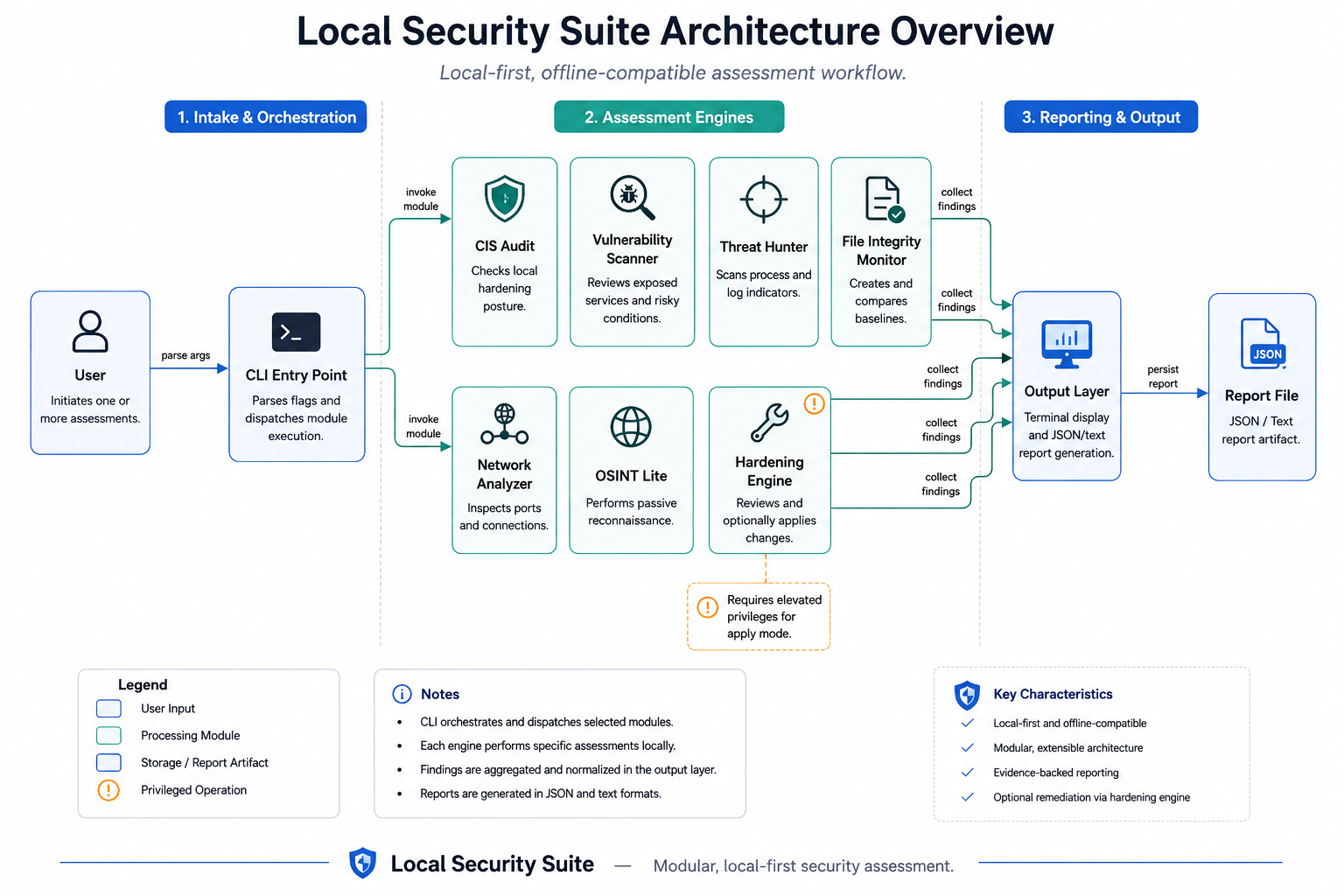Click the Processing Module legend swatch
The width and height of the screenshot is (1344, 896).
pyautogui.click(x=108, y=736)
